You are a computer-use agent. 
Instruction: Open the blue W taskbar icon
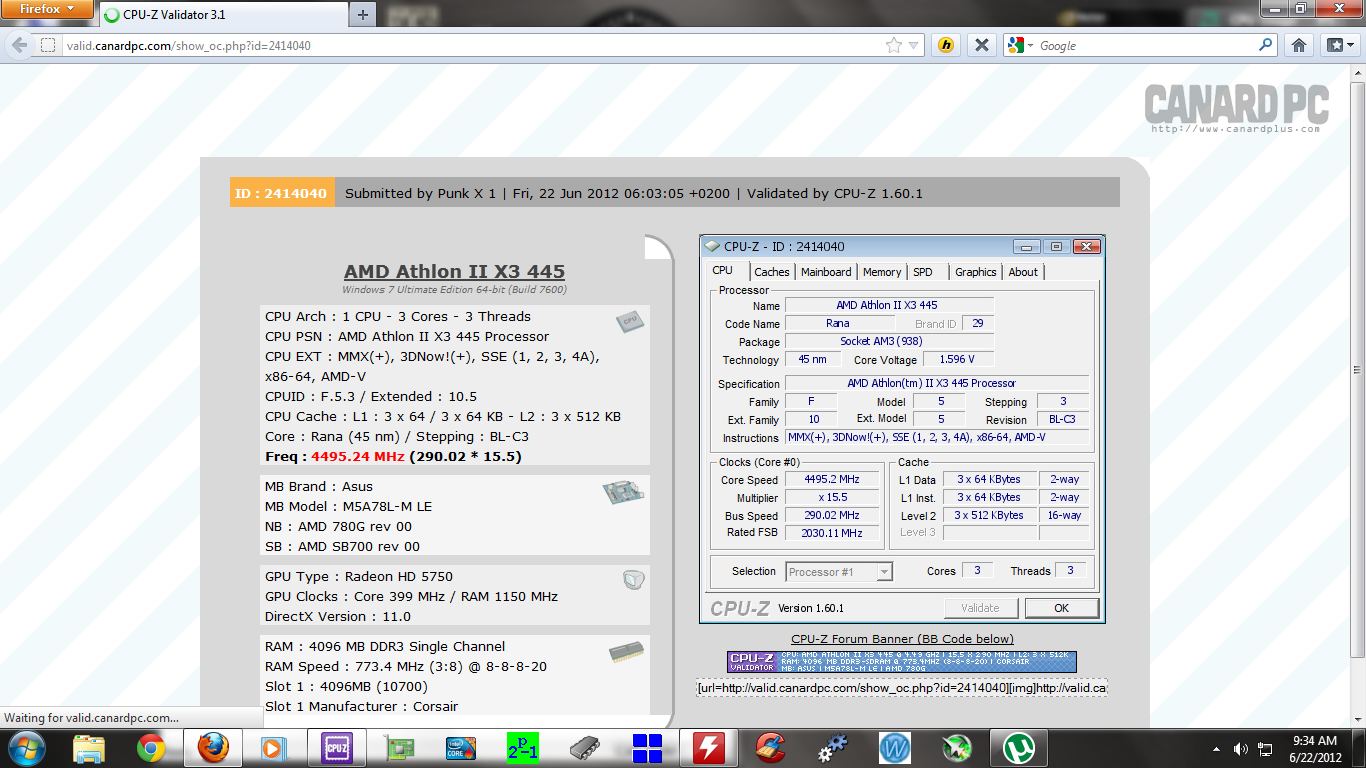[x=894, y=748]
